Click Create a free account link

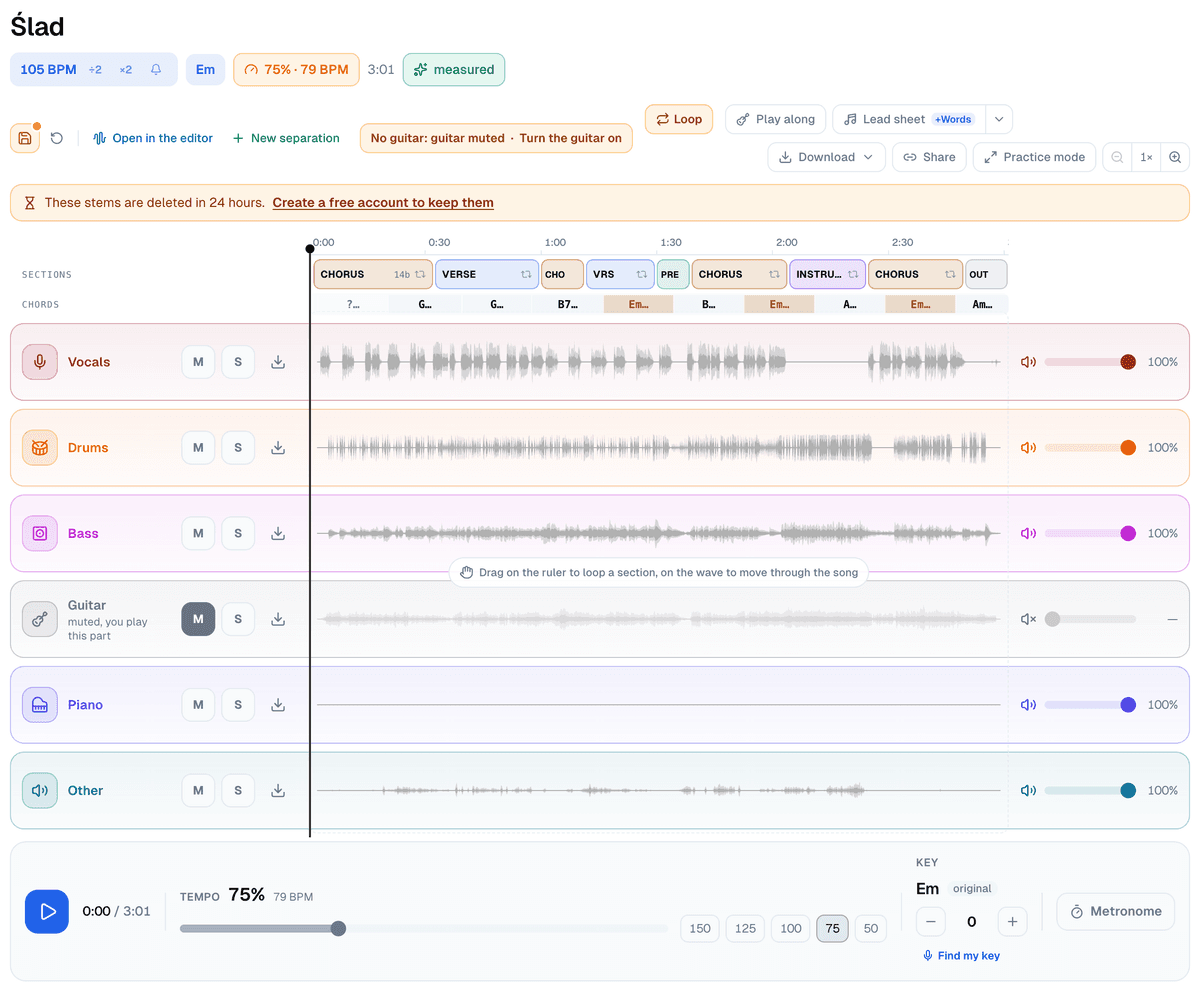383,203
